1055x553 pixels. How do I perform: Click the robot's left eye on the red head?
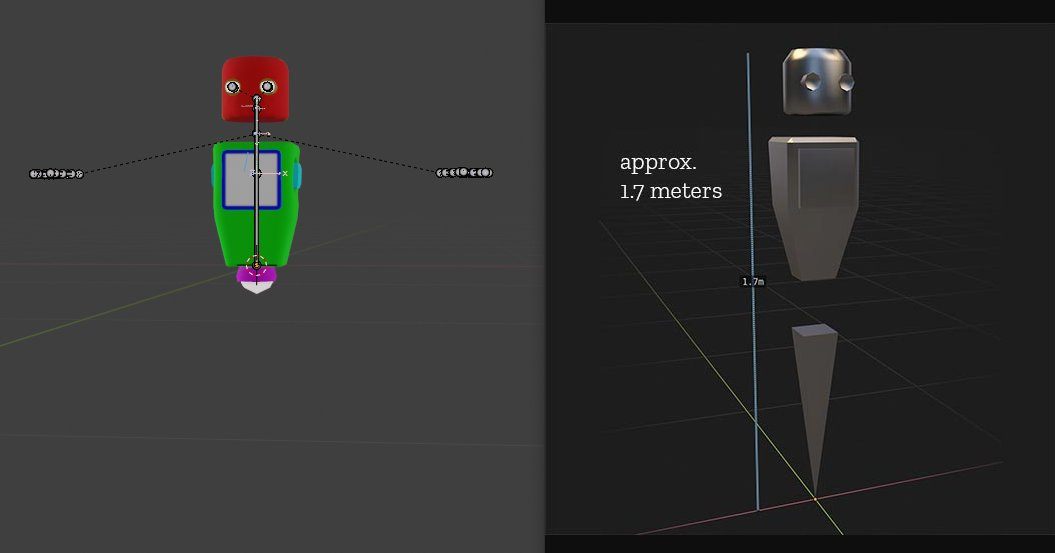coord(233,87)
